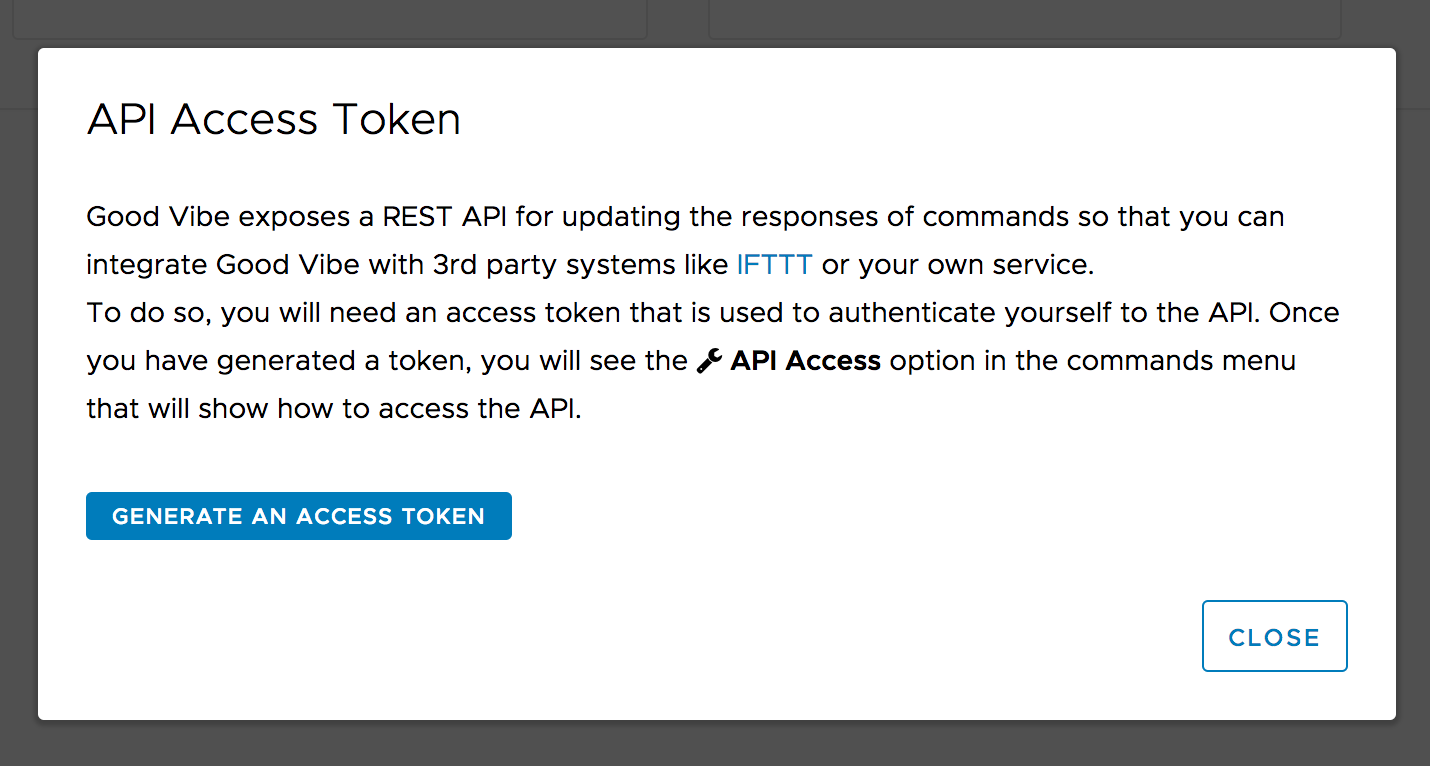
Task: Click the dimmed backdrop below the dialog
Action: pos(715,743)
